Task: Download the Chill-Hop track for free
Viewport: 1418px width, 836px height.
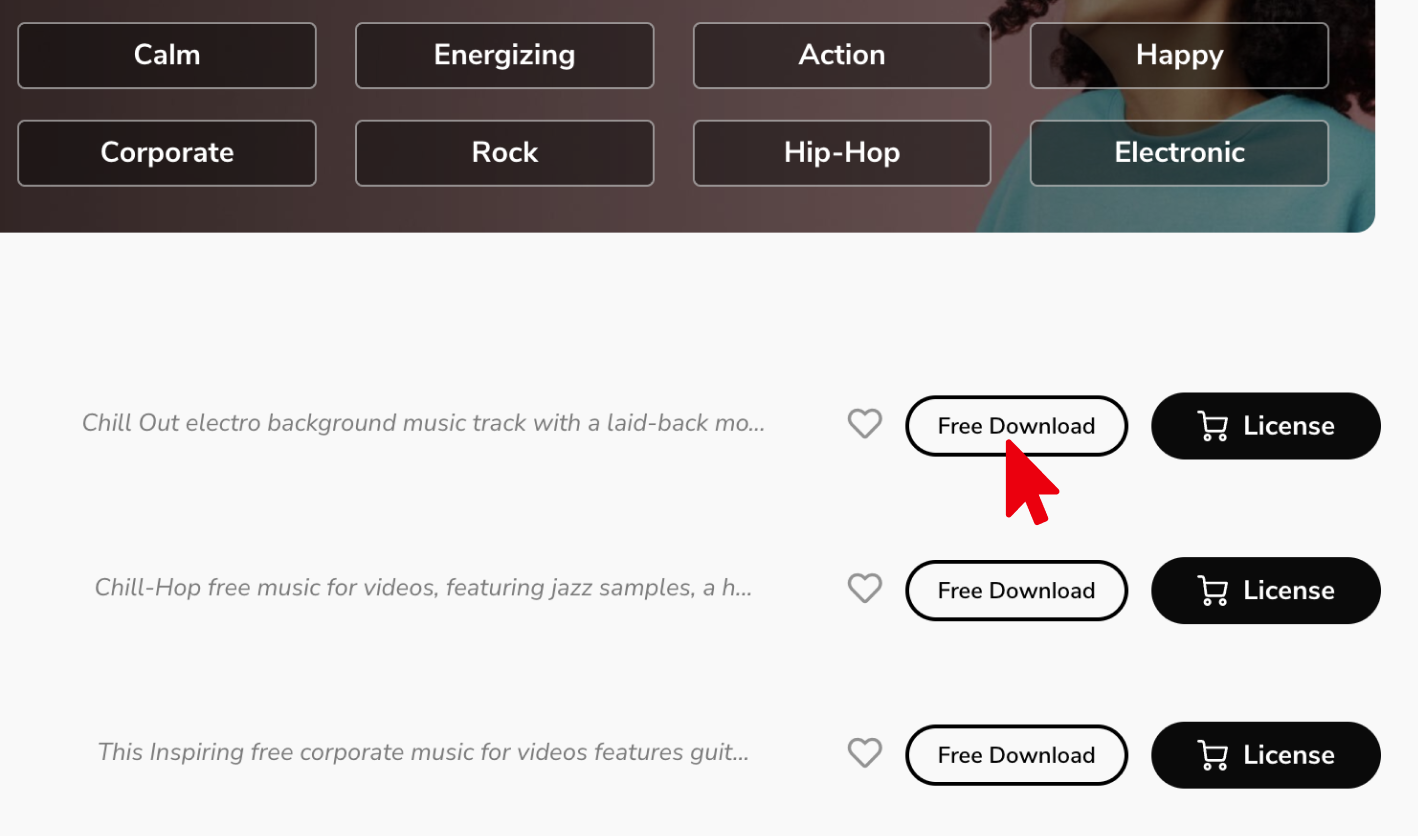Action: coord(1016,590)
